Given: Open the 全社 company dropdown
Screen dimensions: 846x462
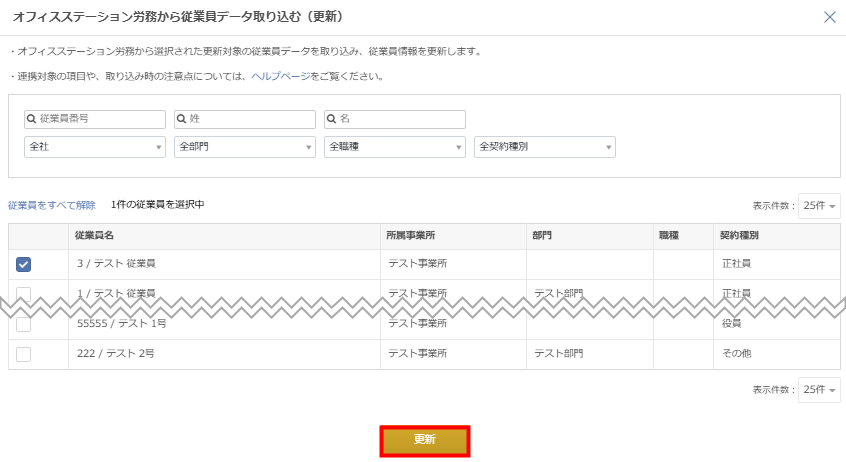Looking at the screenshot, I should click(95, 147).
